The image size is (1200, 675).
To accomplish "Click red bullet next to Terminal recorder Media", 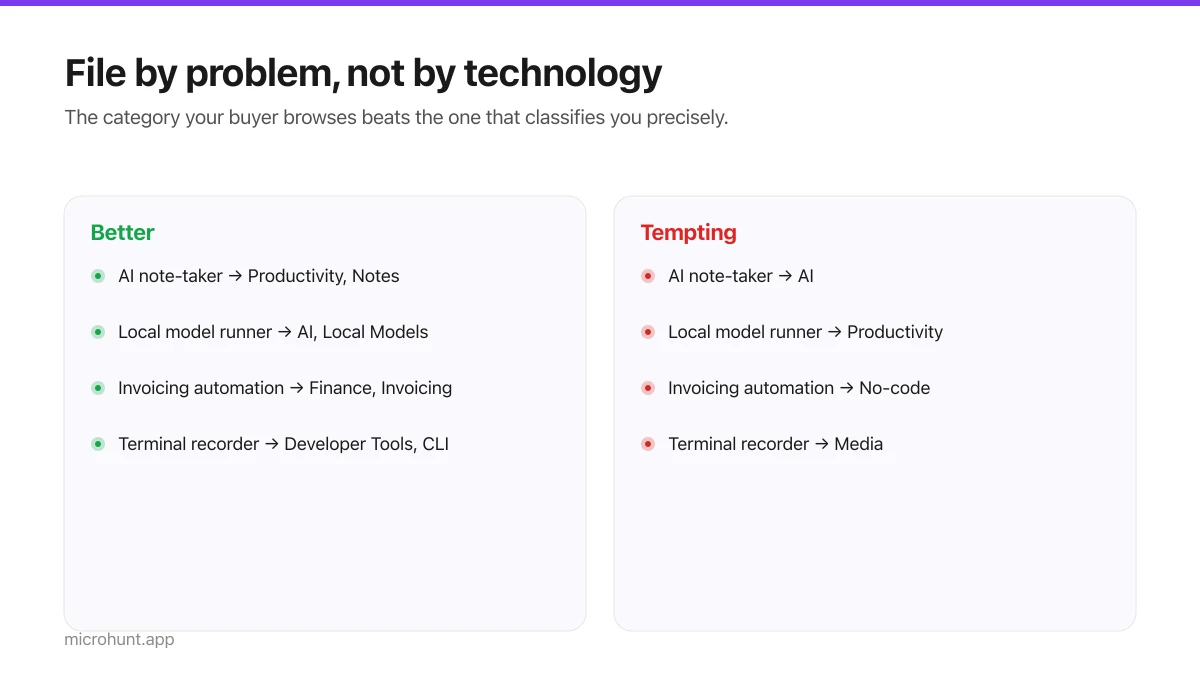I will tap(648, 444).
